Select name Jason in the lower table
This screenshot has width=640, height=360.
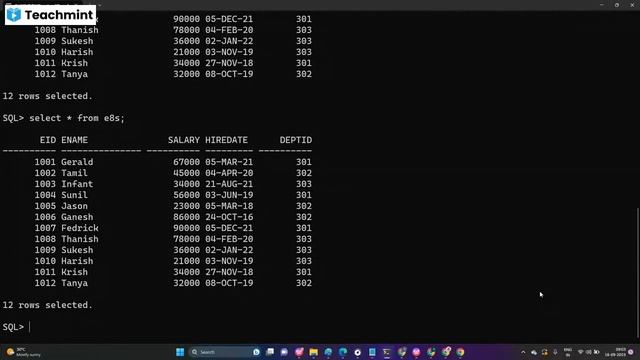click(x=74, y=206)
